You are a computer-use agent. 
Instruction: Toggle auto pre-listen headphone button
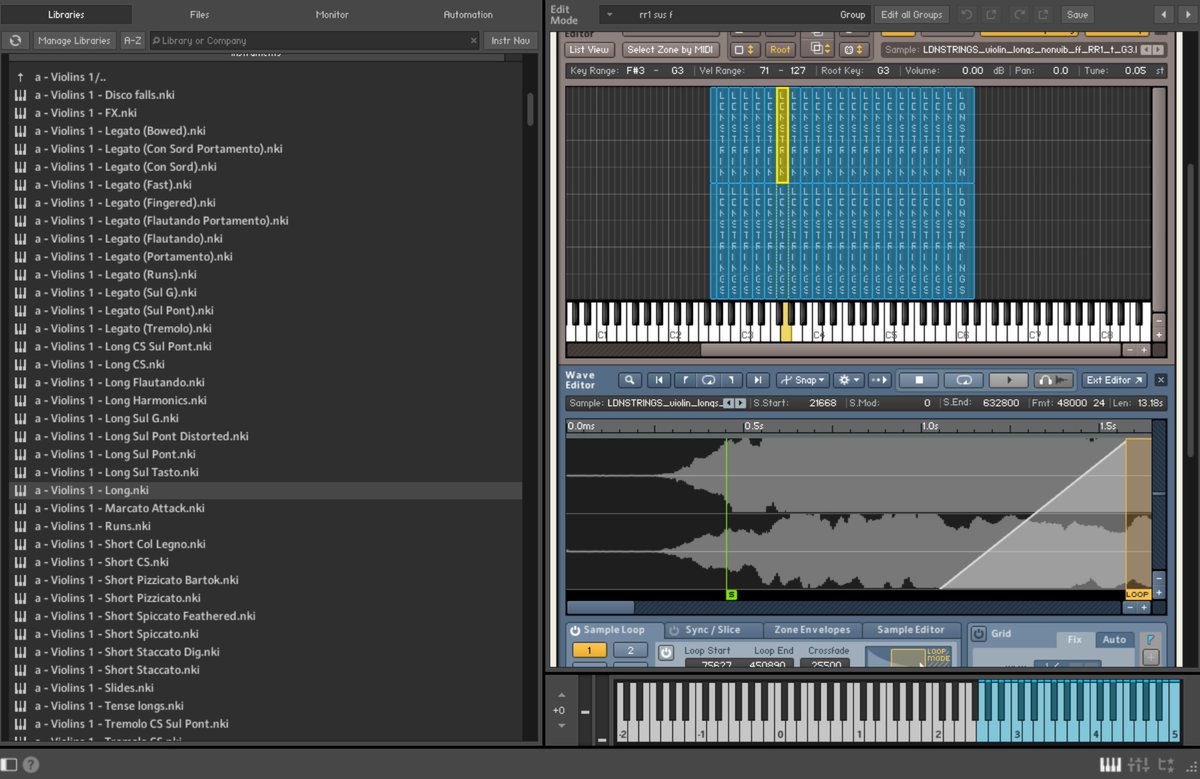tap(1053, 380)
